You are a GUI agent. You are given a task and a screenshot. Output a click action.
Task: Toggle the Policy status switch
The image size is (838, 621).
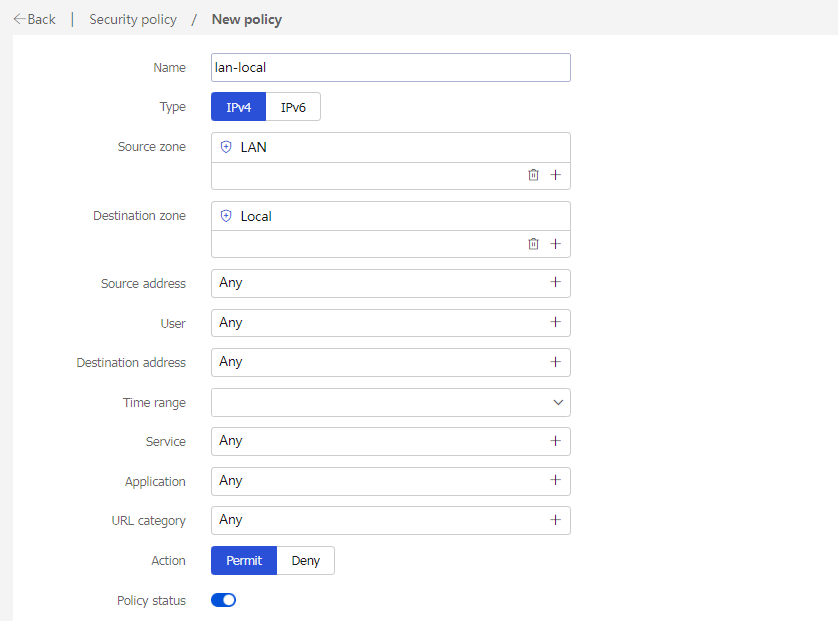click(x=223, y=600)
